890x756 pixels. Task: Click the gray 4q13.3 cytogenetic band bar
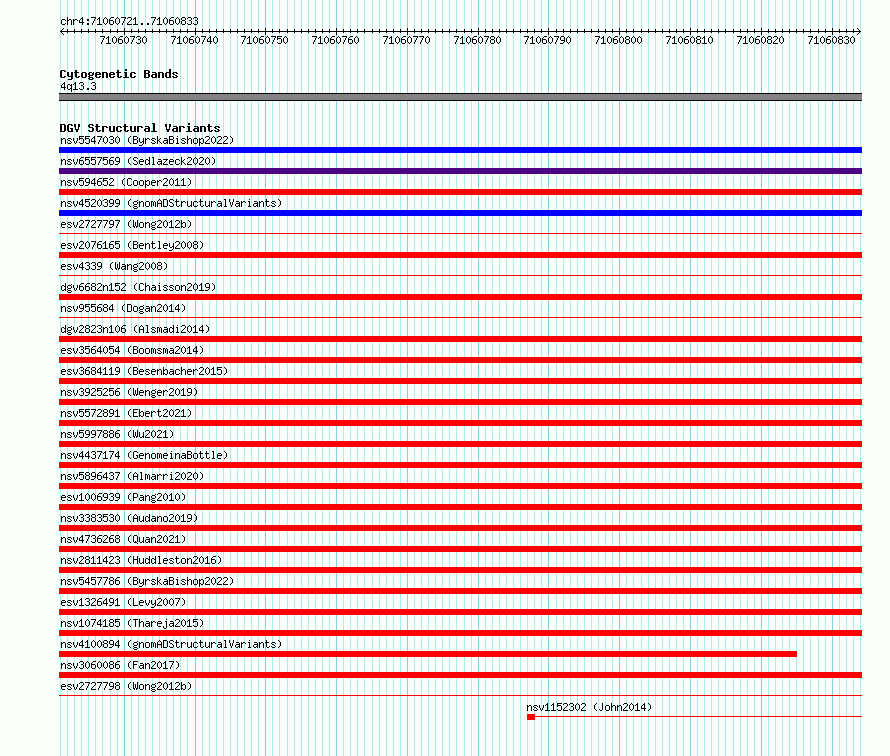pyautogui.click(x=460, y=97)
